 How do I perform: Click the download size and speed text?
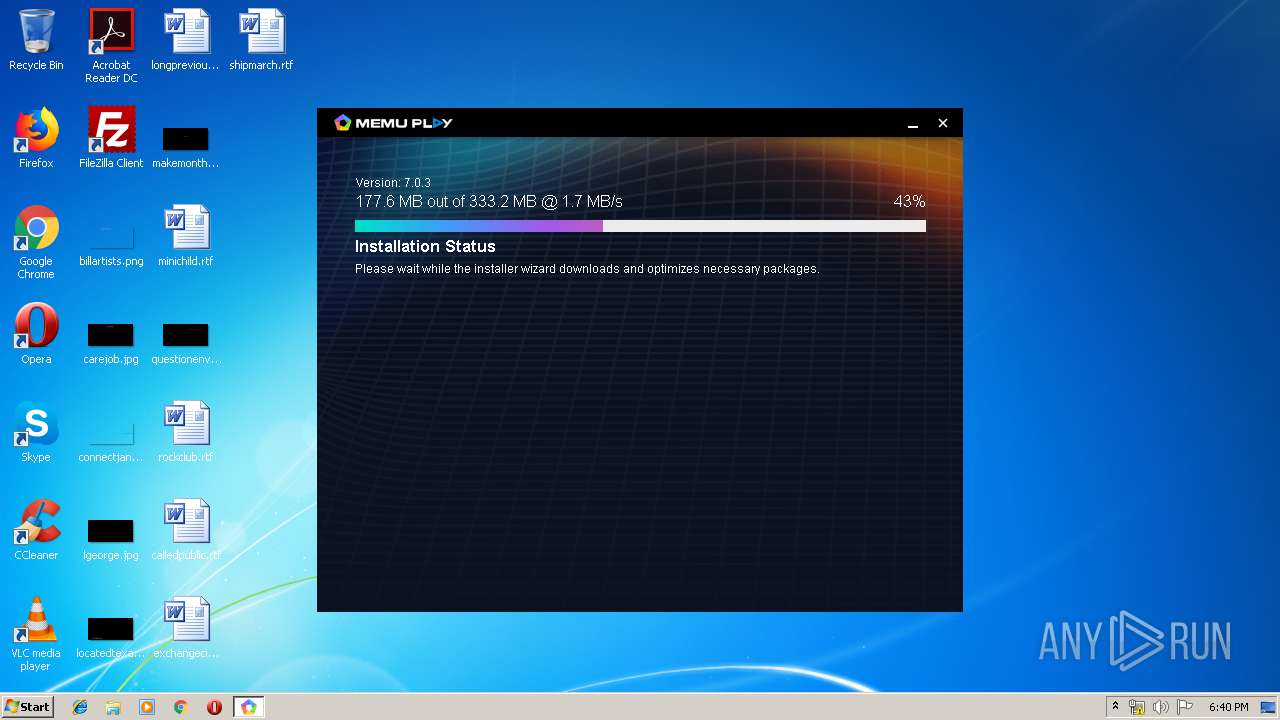(489, 201)
